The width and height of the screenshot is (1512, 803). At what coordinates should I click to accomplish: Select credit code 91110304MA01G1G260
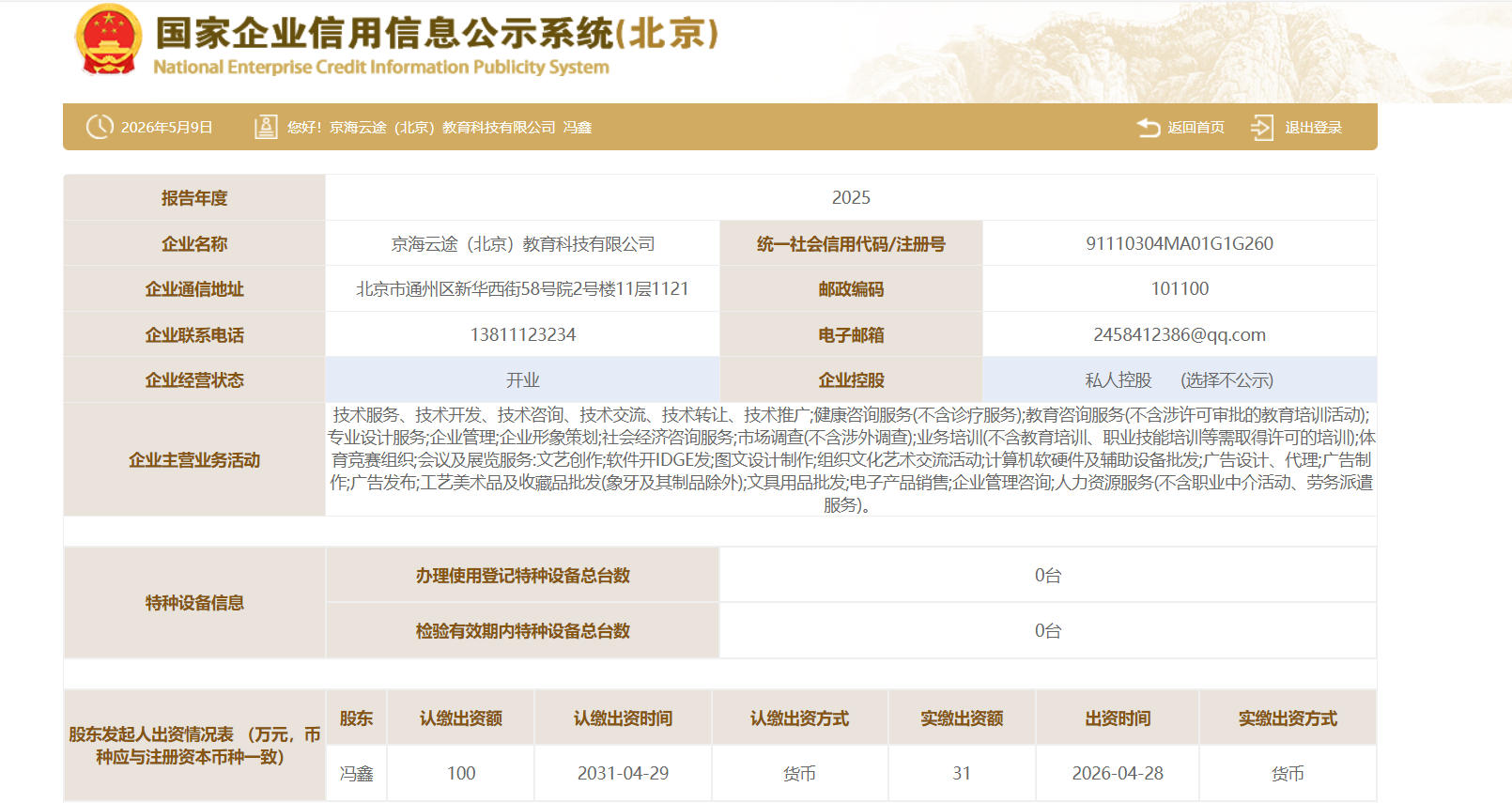click(x=1180, y=243)
